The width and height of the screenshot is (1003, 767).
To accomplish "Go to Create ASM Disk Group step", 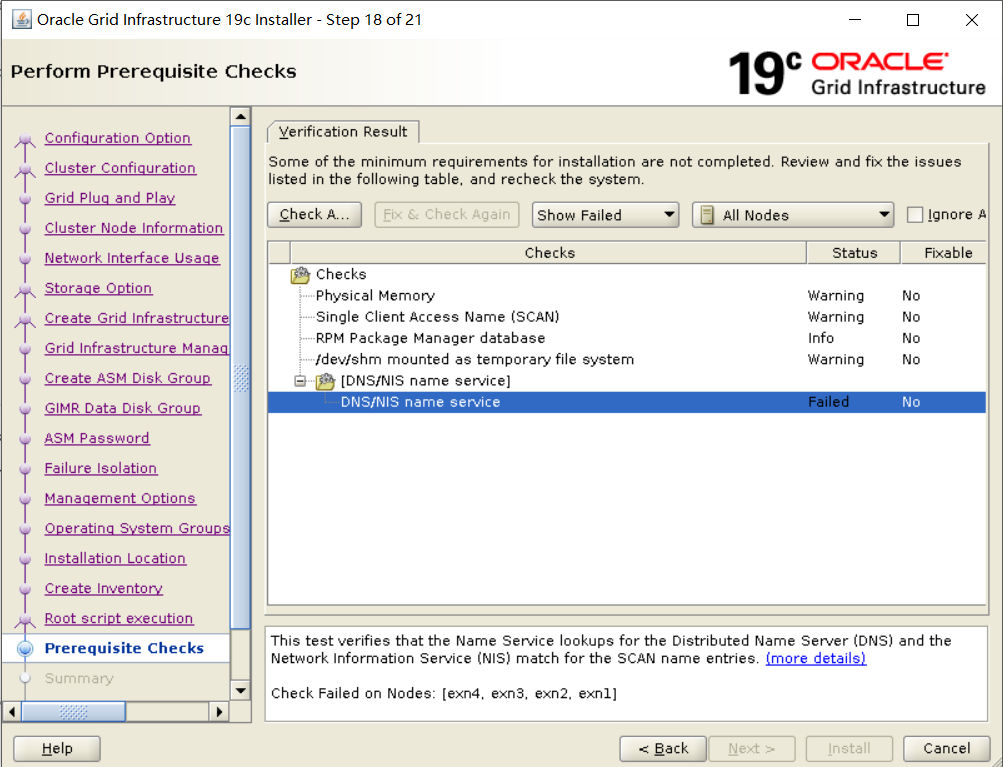I will coord(128,379).
